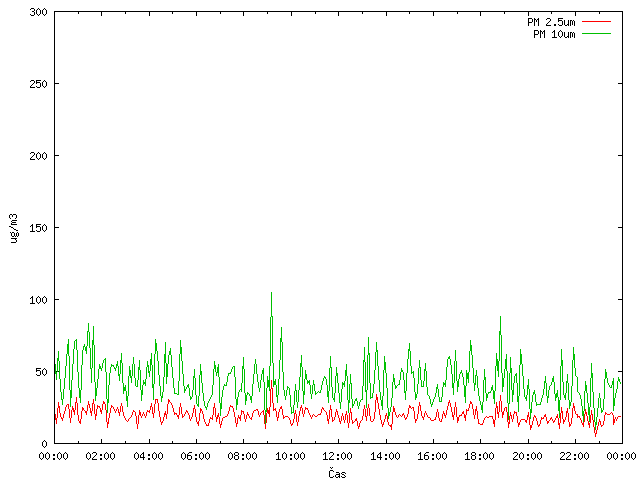Image resolution: width=640 pixels, height=480 pixels.
Task: Click the 16:00 time label
Action: pos(432,456)
